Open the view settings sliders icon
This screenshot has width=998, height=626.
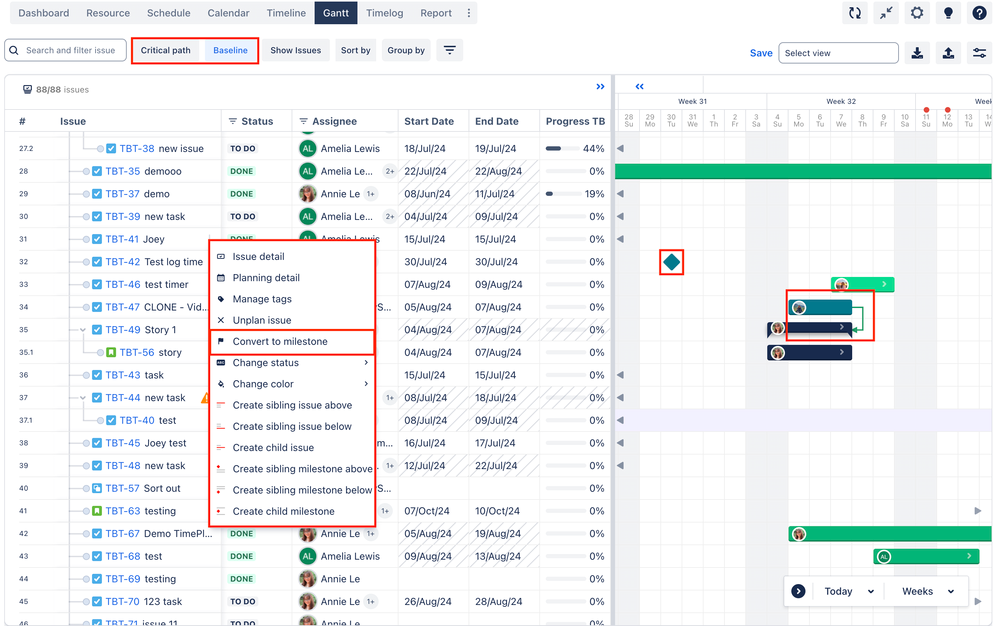click(x=980, y=53)
